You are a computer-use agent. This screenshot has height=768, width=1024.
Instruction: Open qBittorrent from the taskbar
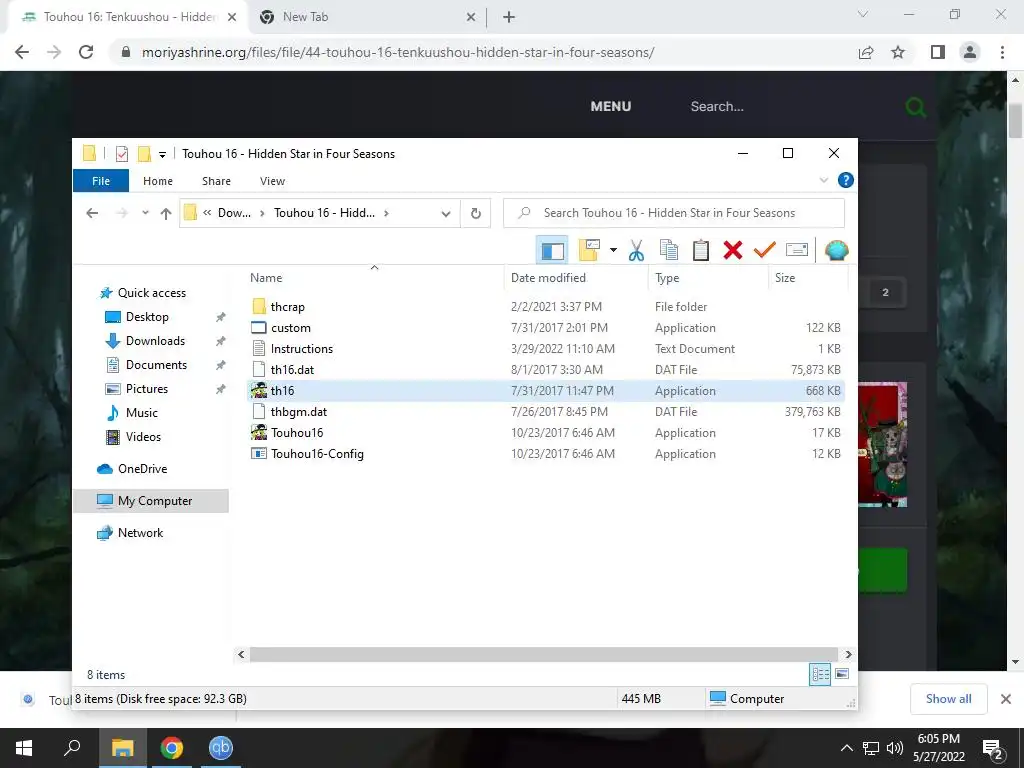coord(221,748)
